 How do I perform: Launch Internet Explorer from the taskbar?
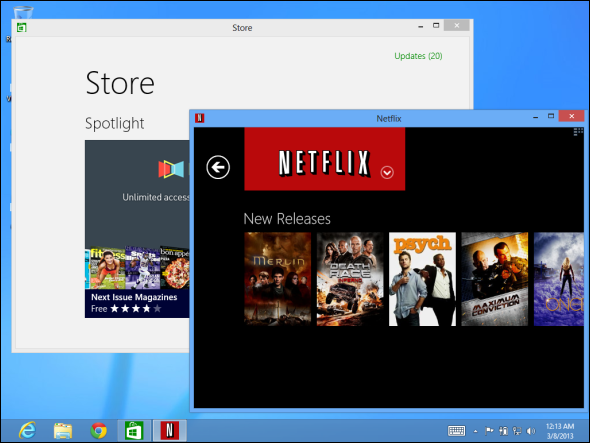point(28,431)
